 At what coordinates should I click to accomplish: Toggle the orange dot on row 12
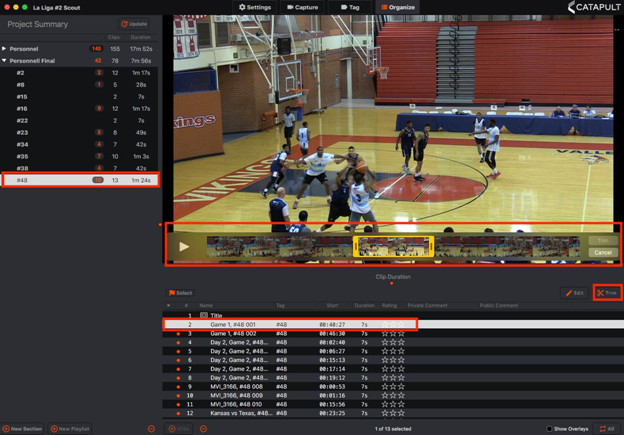(x=178, y=412)
